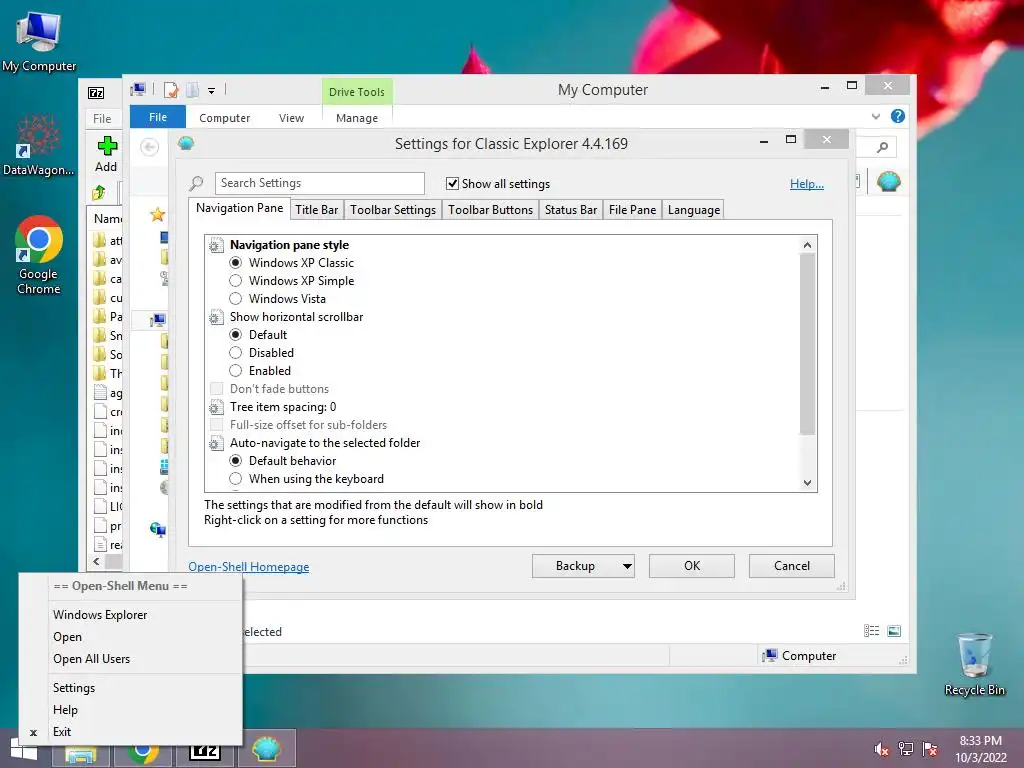The height and width of the screenshot is (768, 1024).
Task: Select Settings in Open-Shell context menu
Action: [74, 688]
